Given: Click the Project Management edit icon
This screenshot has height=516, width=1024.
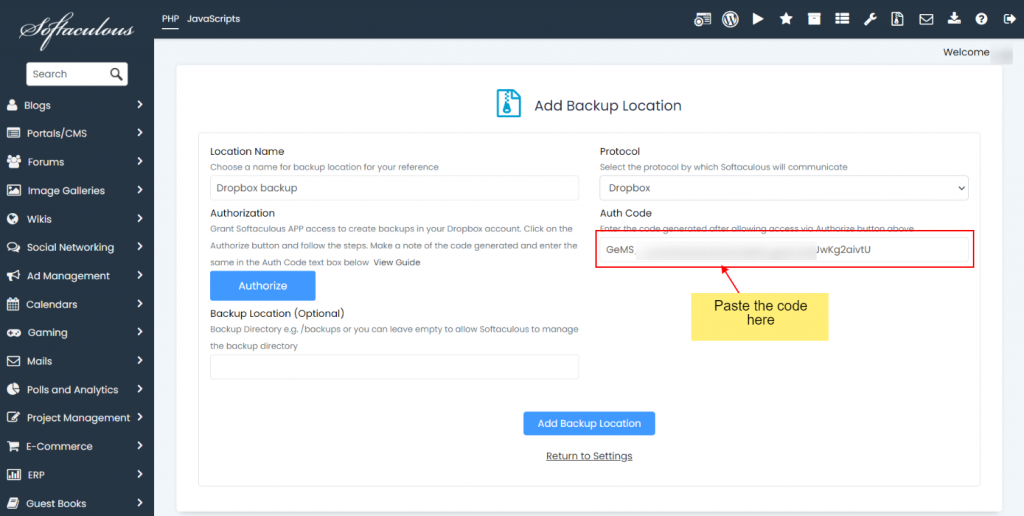Looking at the screenshot, I should (13, 418).
